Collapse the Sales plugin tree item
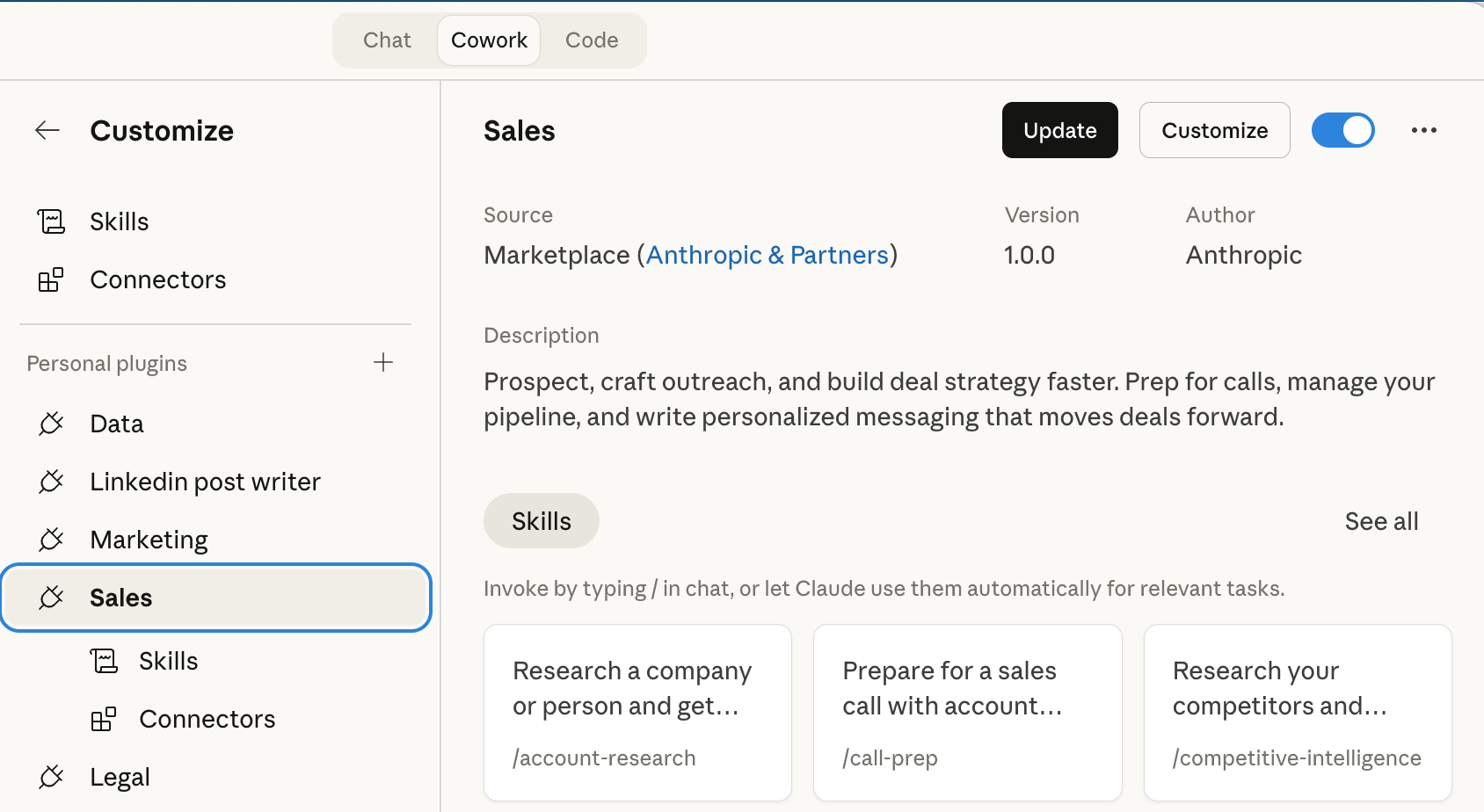The width and height of the screenshot is (1484, 812). click(216, 598)
